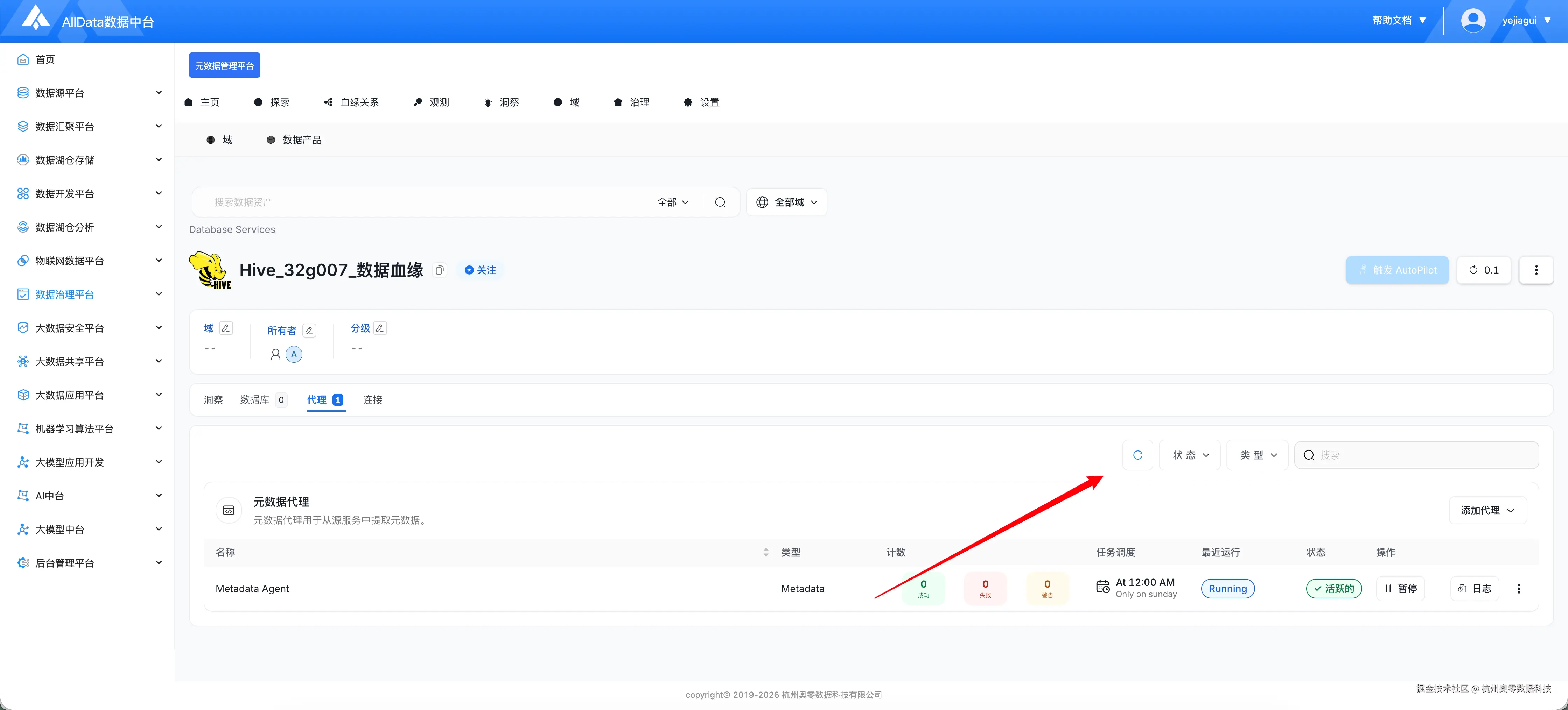1568x710 pixels.
Task: Open the yejiagui user dropdown
Action: [x=1526, y=21]
